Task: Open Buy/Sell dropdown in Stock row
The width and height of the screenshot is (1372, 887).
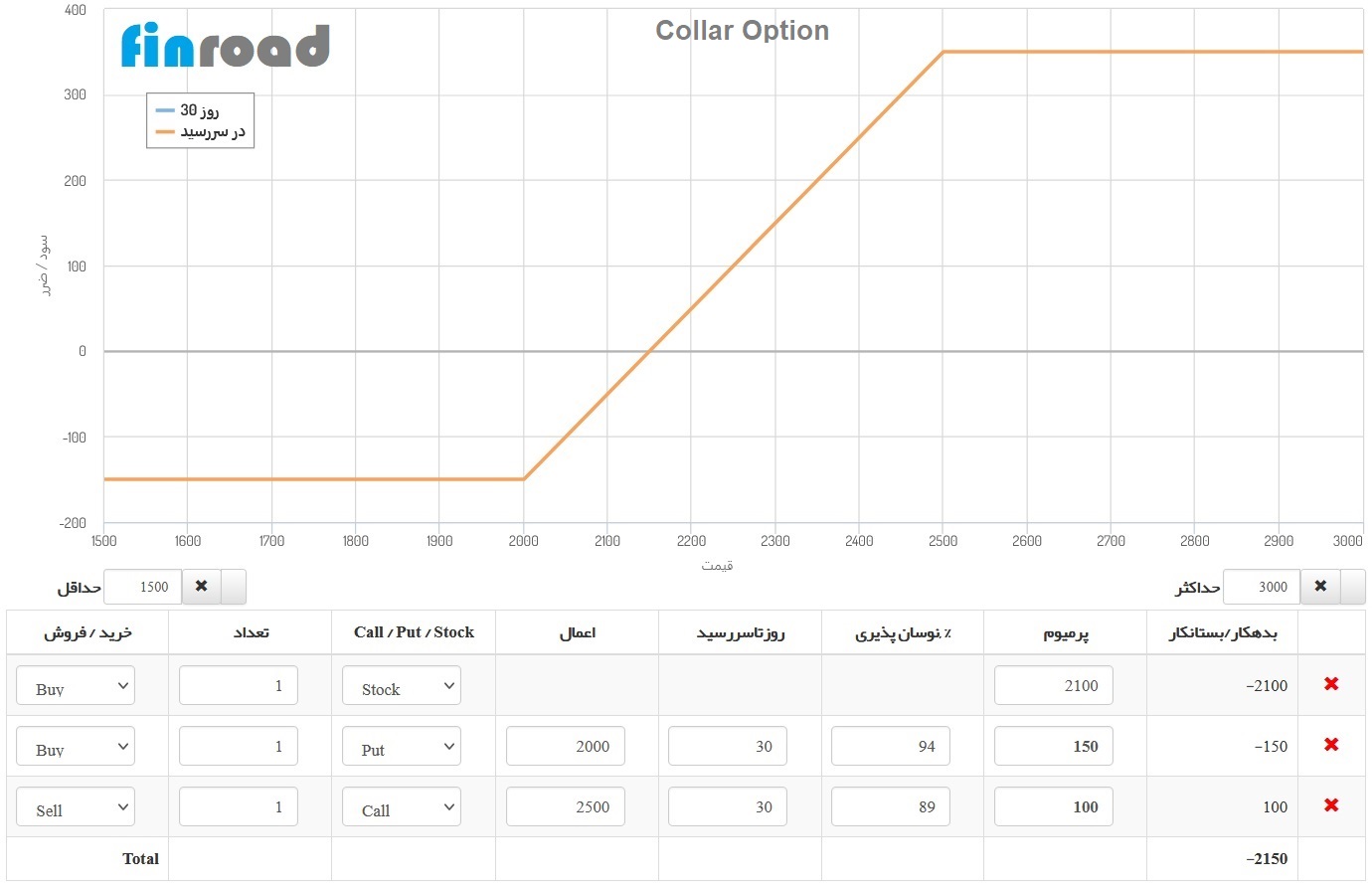Action: 76,686
